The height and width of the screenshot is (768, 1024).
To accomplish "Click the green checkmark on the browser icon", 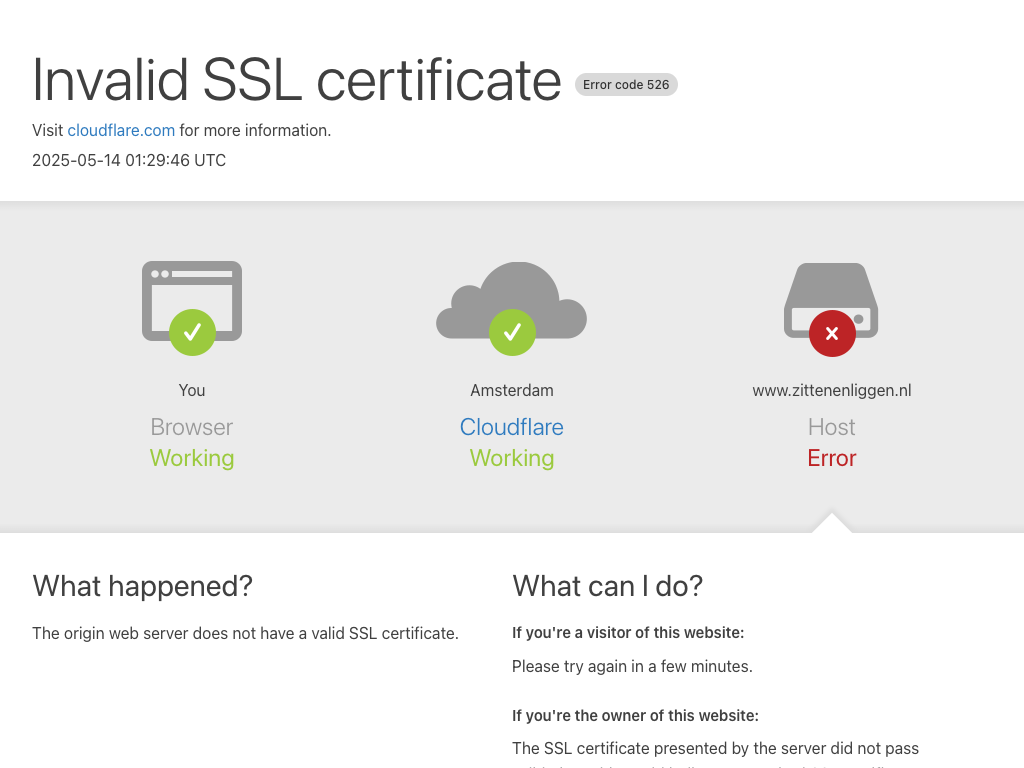I will (192, 332).
